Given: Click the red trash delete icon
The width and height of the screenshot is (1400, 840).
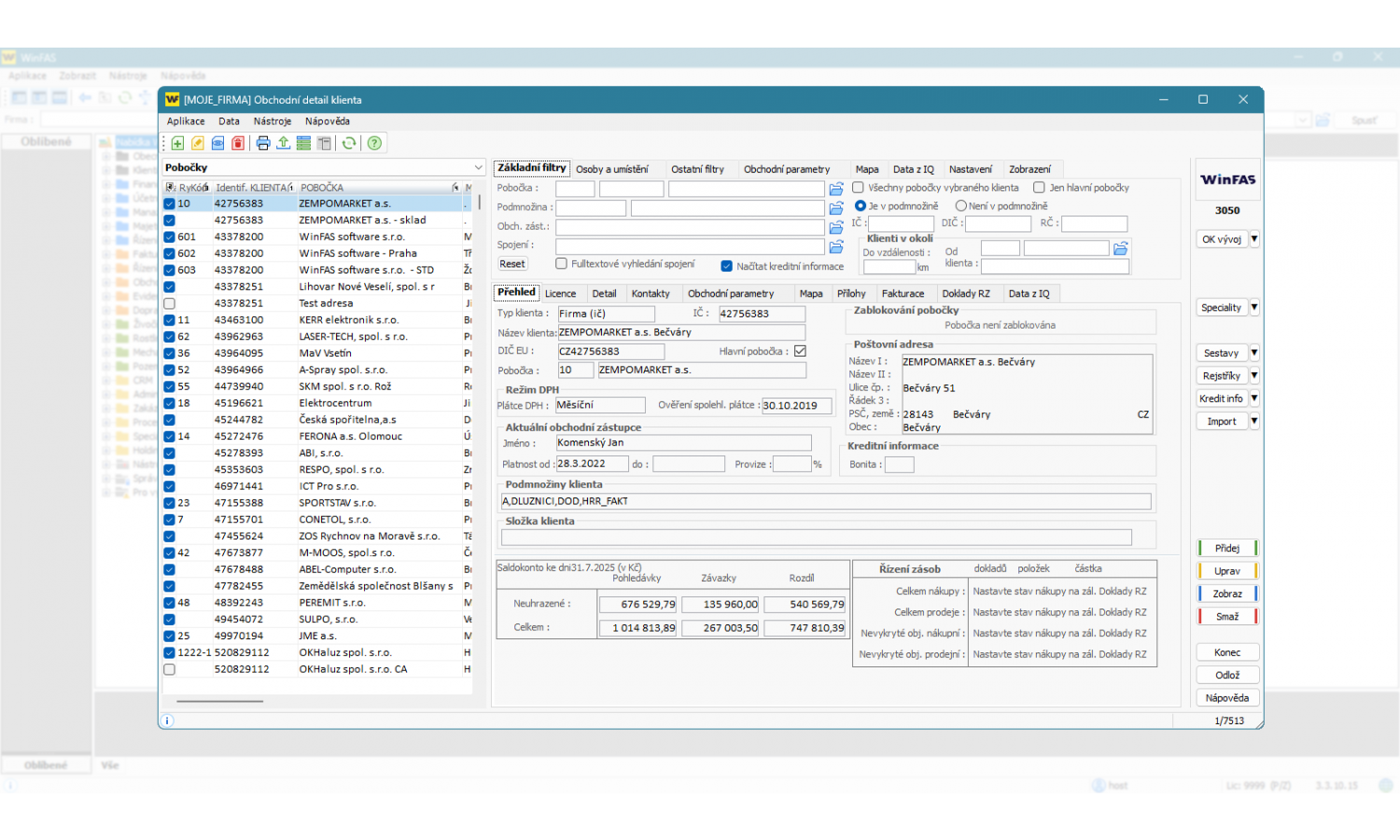Looking at the screenshot, I should [238, 144].
